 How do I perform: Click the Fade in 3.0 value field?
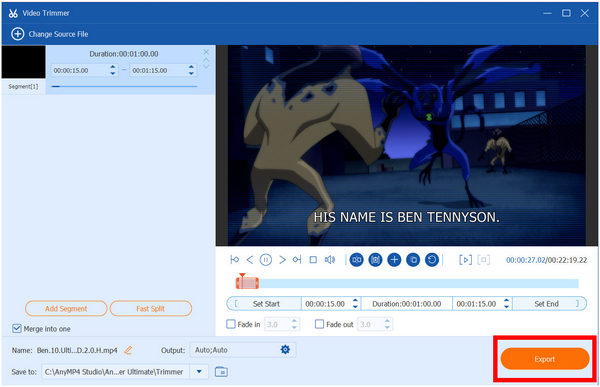(277, 325)
